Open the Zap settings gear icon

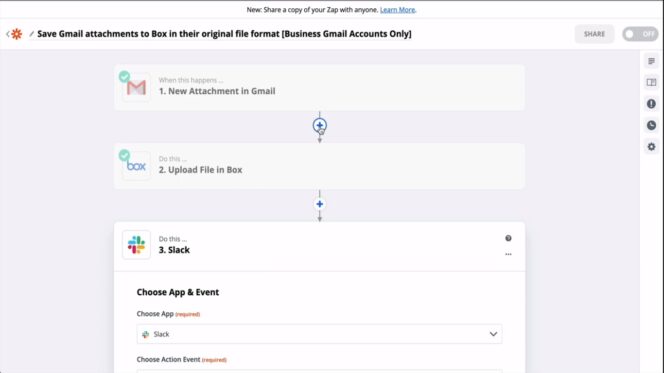(x=651, y=147)
